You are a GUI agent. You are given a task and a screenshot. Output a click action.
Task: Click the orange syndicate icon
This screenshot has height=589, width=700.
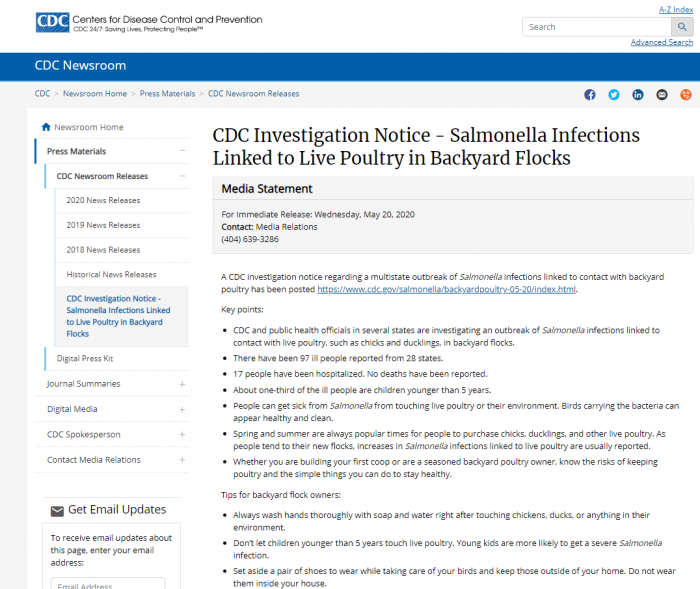pos(686,94)
